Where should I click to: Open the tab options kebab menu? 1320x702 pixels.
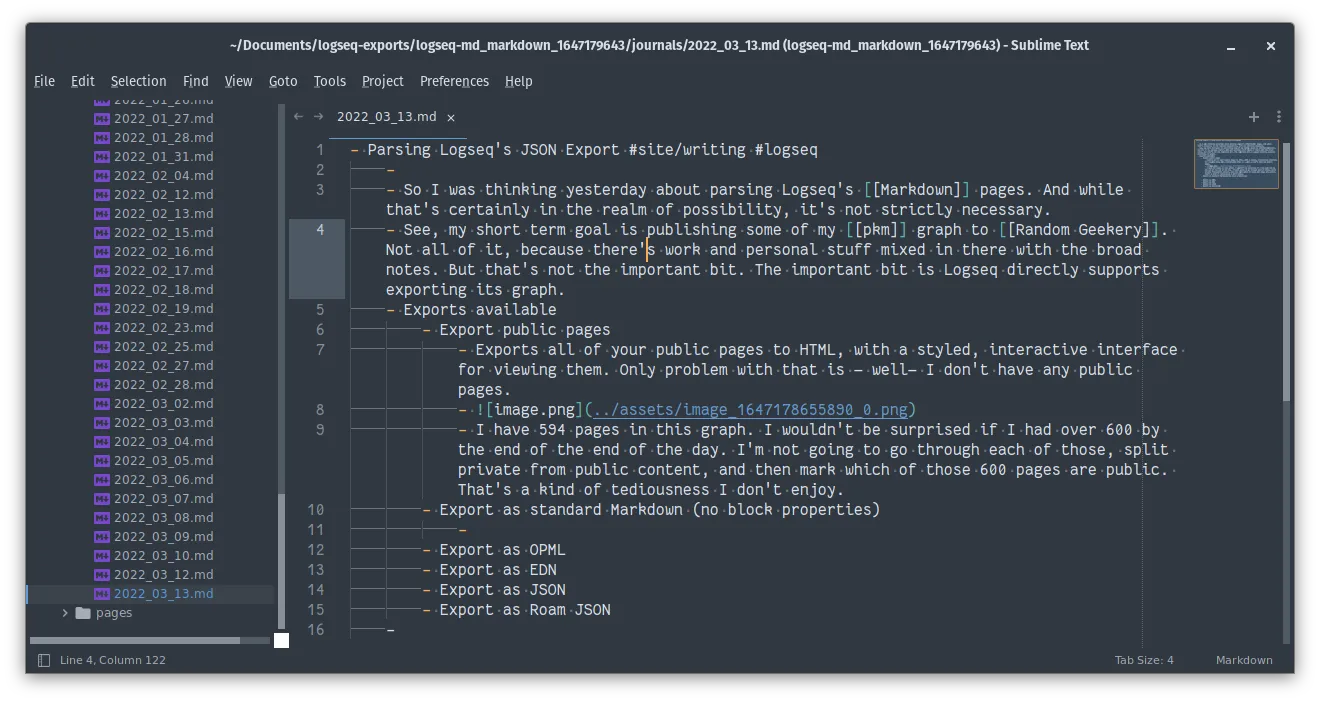tap(1278, 117)
